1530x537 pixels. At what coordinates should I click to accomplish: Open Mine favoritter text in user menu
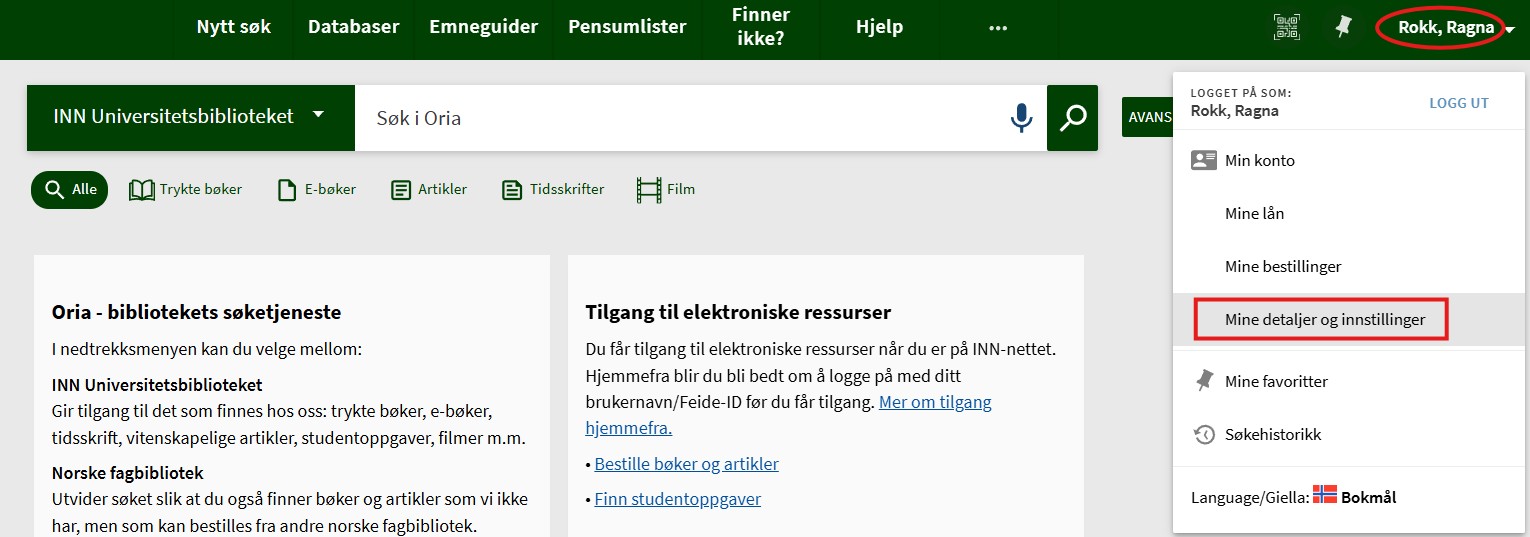tap(1277, 381)
